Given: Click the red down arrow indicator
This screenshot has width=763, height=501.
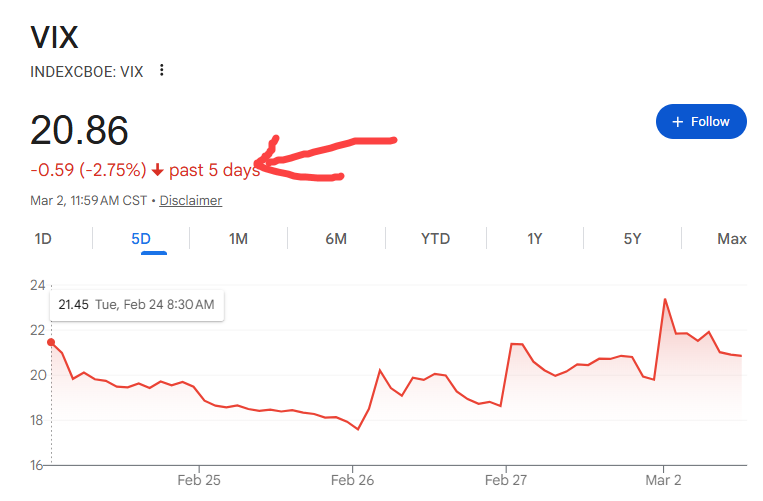Looking at the screenshot, I should 157,171.
